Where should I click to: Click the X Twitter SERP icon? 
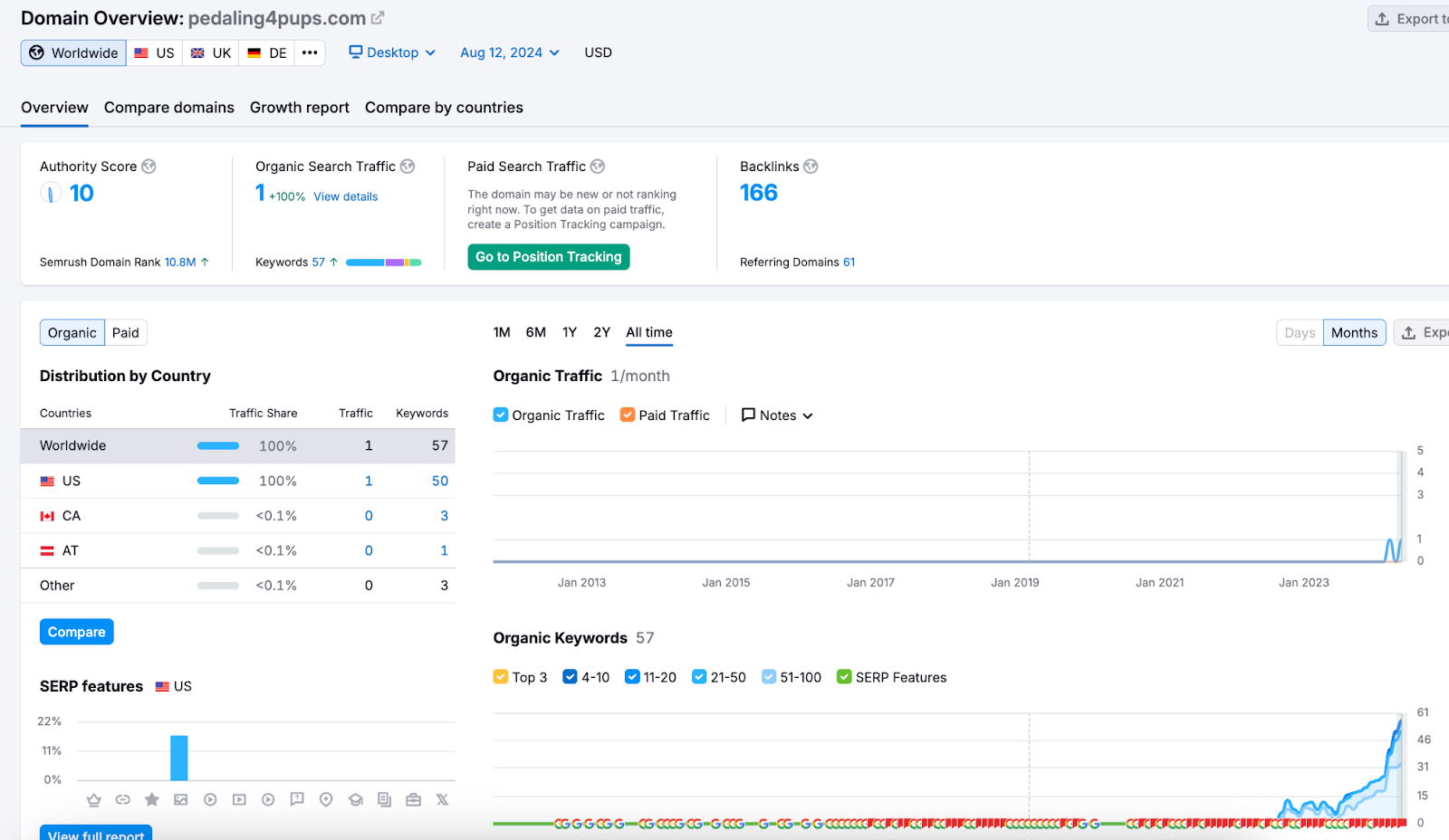[x=442, y=799]
